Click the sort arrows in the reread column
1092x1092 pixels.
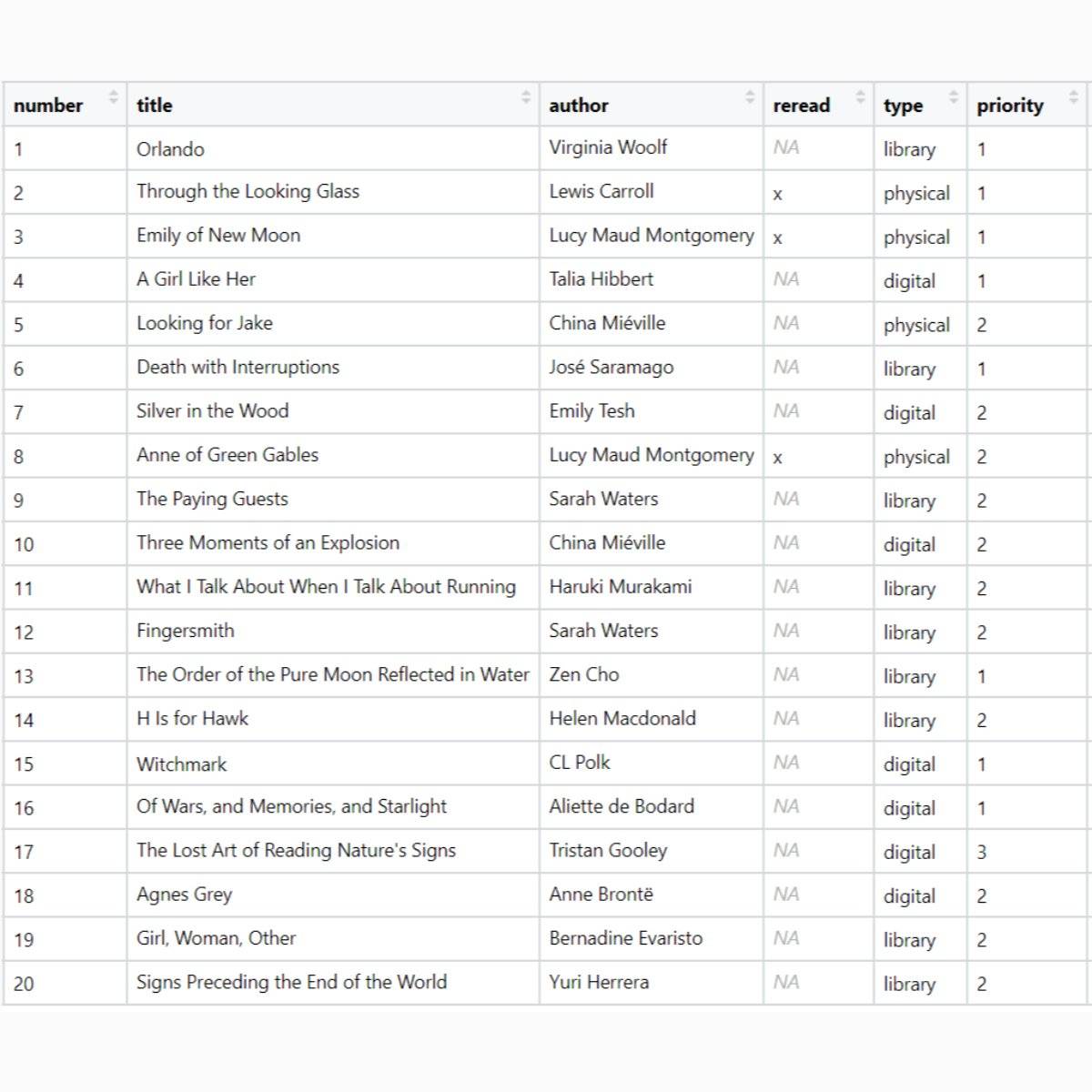point(860,96)
